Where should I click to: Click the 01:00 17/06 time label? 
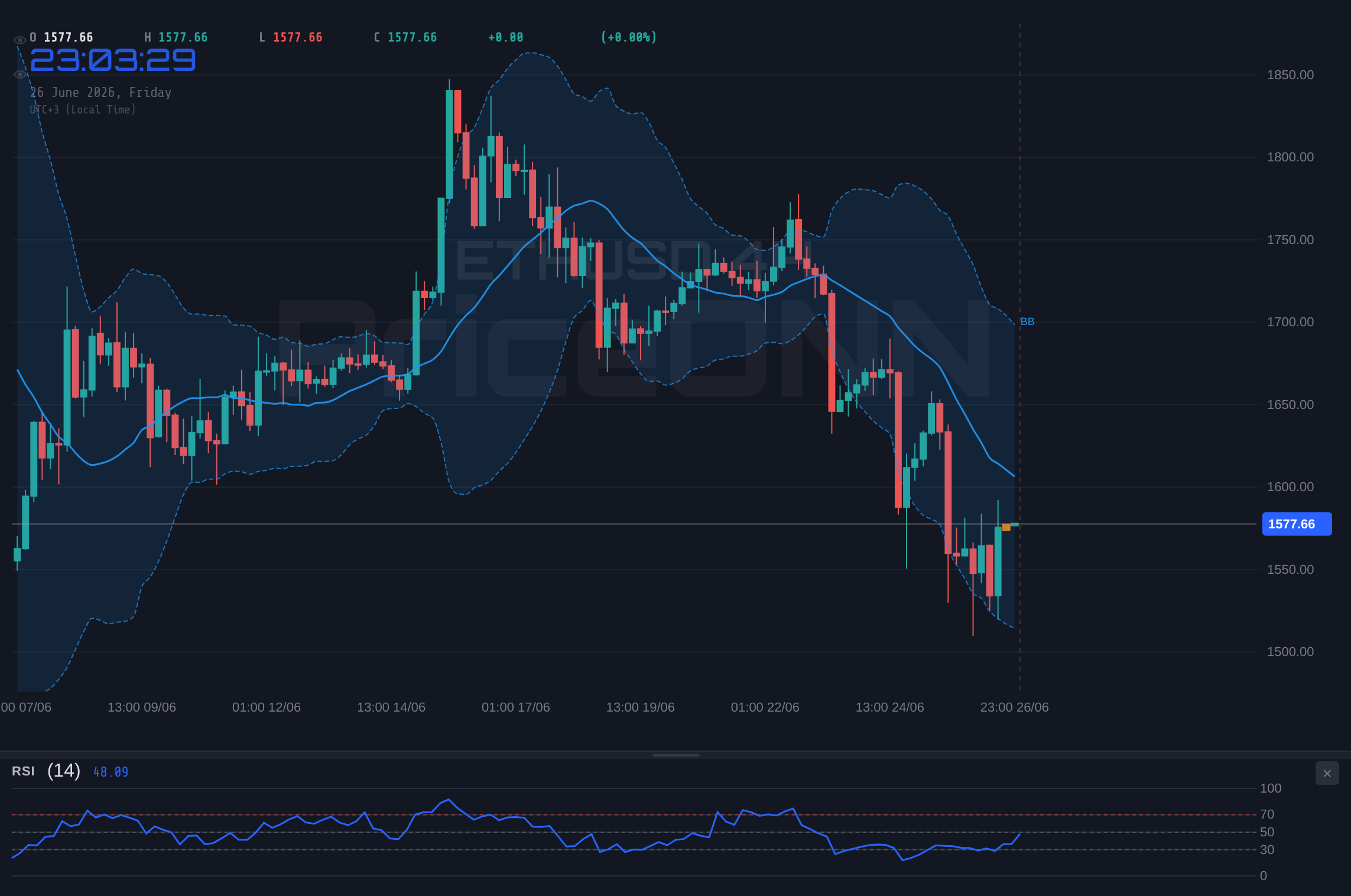click(516, 707)
